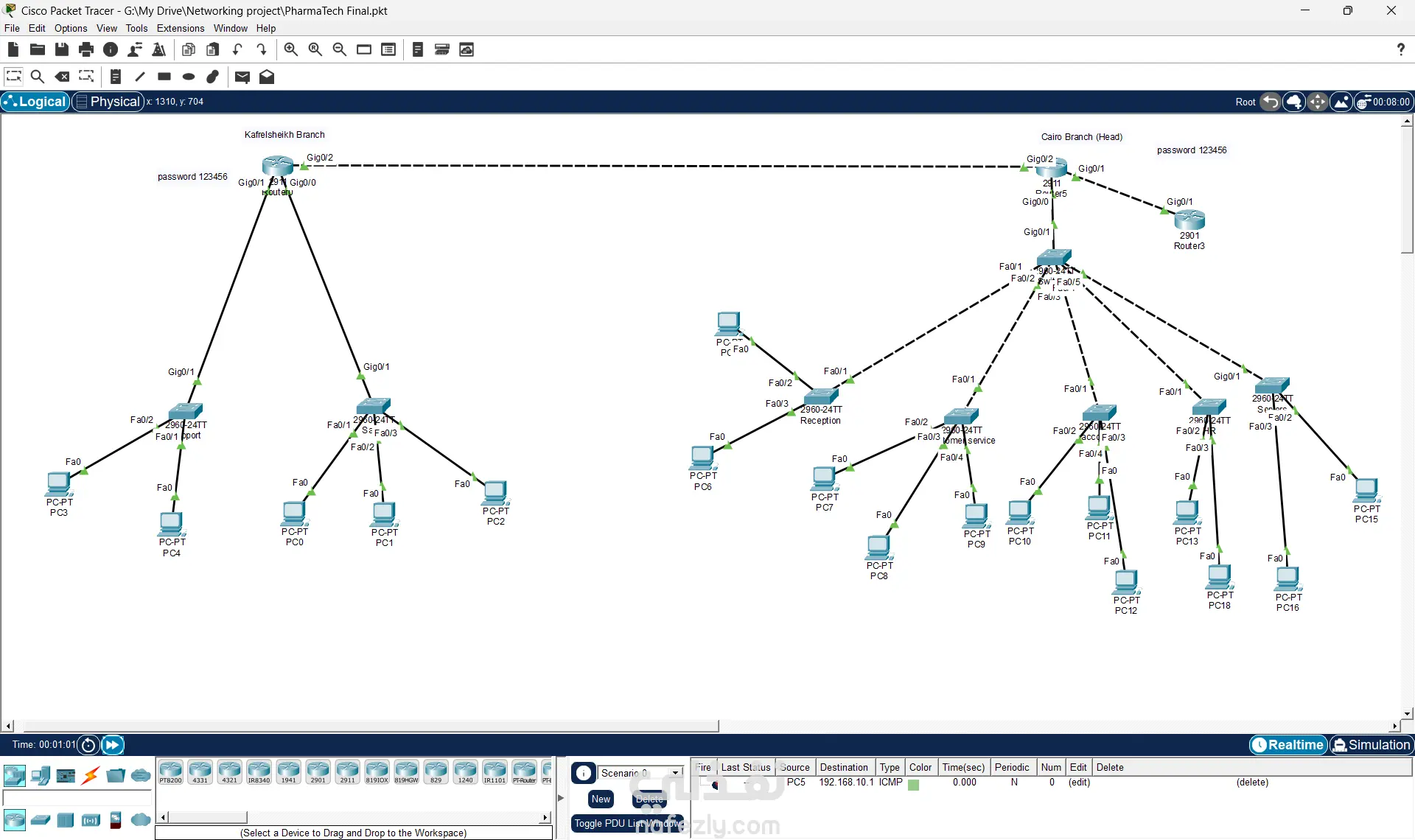The width and height of the screenshot is (1415, 840).
Task: Click the Fast Forward Time button
Action: 112,745
